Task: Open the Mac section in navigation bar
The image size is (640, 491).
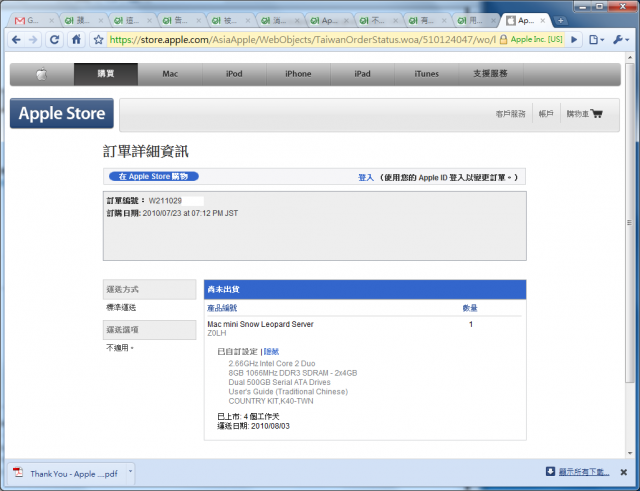Action: 170,74
